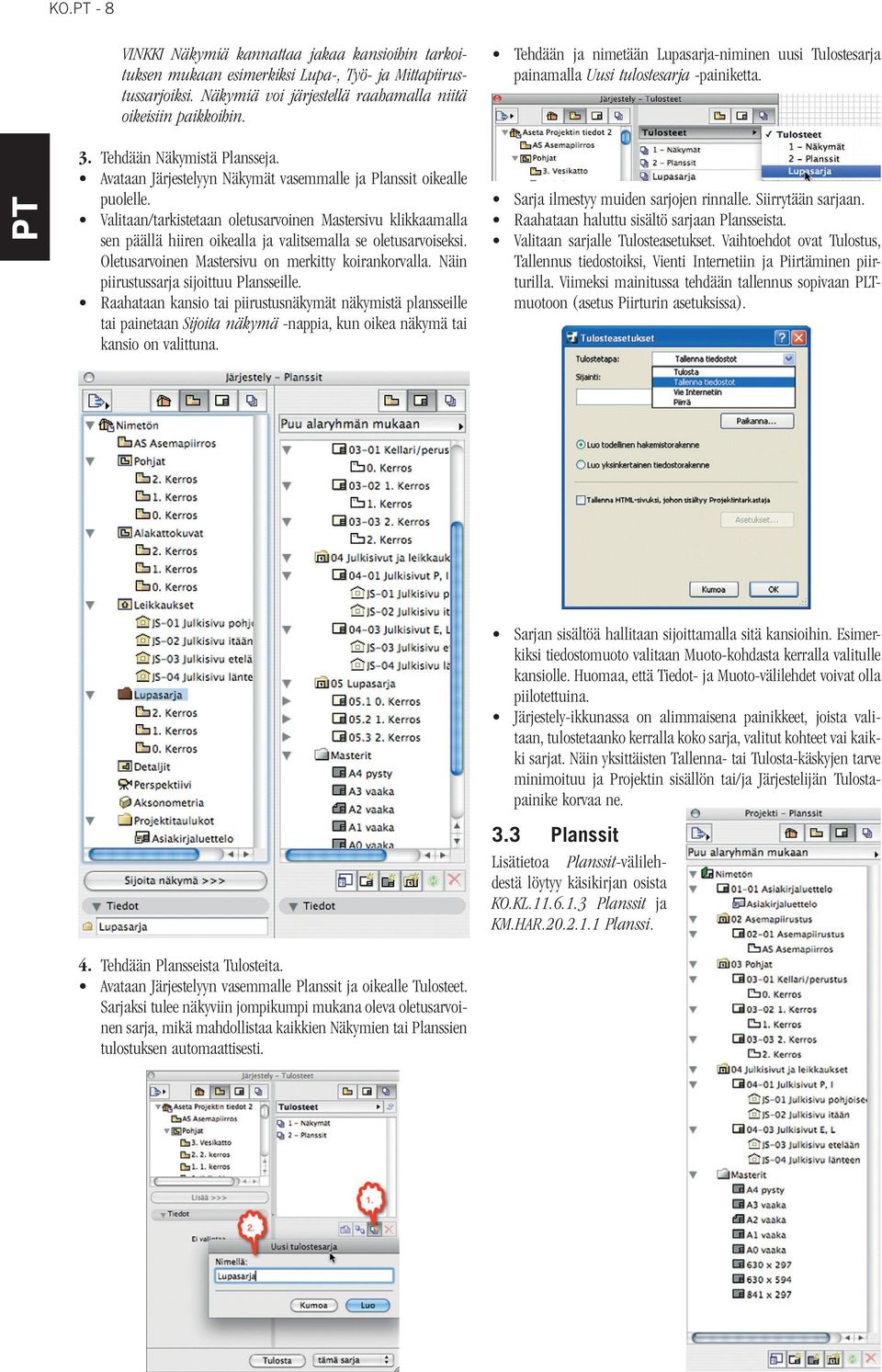Click Layout Book icon in Järjestely - Planssit left toolbar
This screenshot has height=1372, width=882.
(222, 401)
